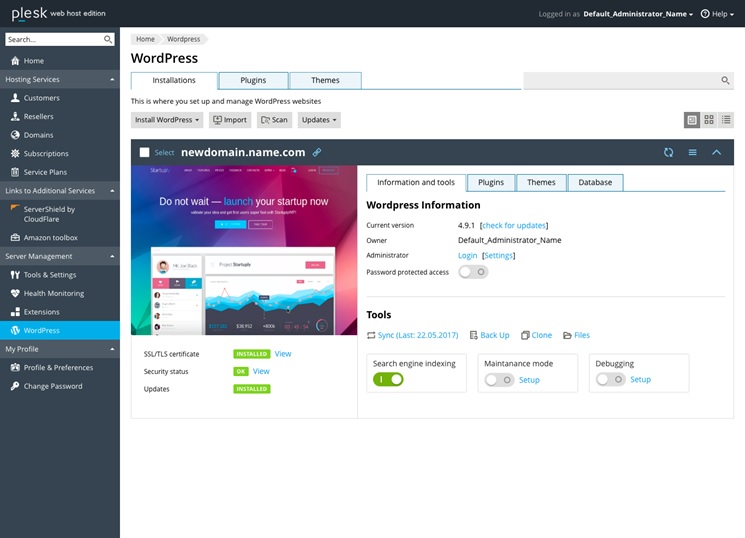The height and width of the screenshot is (538, 745).
Task: Click the Service Plans clipboard icon
Action: 15,172
